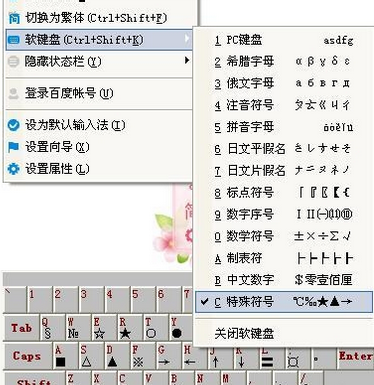Click the K key with down arrow
Image resolution: width=374 pixels, height=385 pixels.
pyautogui.click(x=246, y=358)
